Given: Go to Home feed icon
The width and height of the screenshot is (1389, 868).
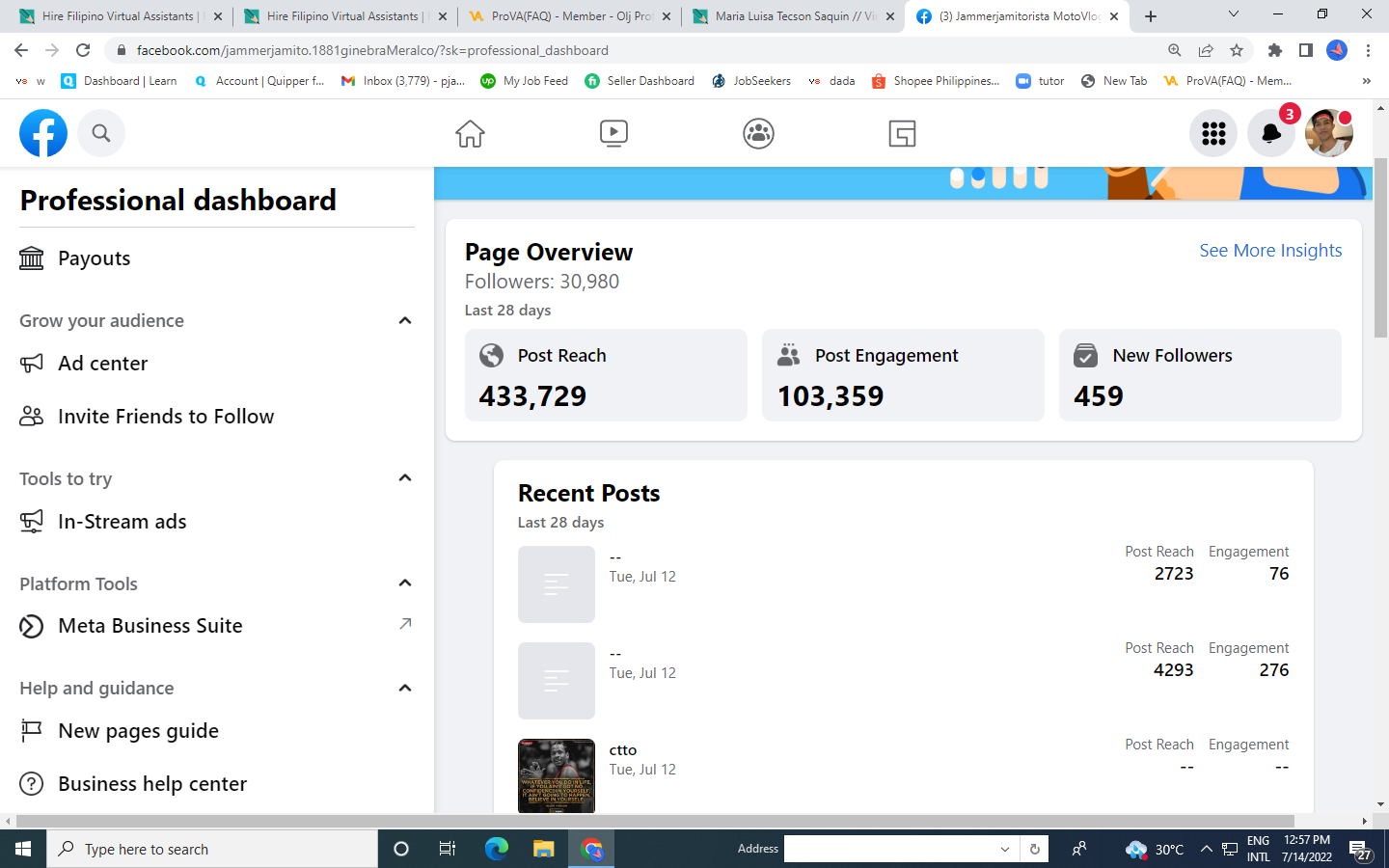Looking at the screenshot, I should click(470, 133).
